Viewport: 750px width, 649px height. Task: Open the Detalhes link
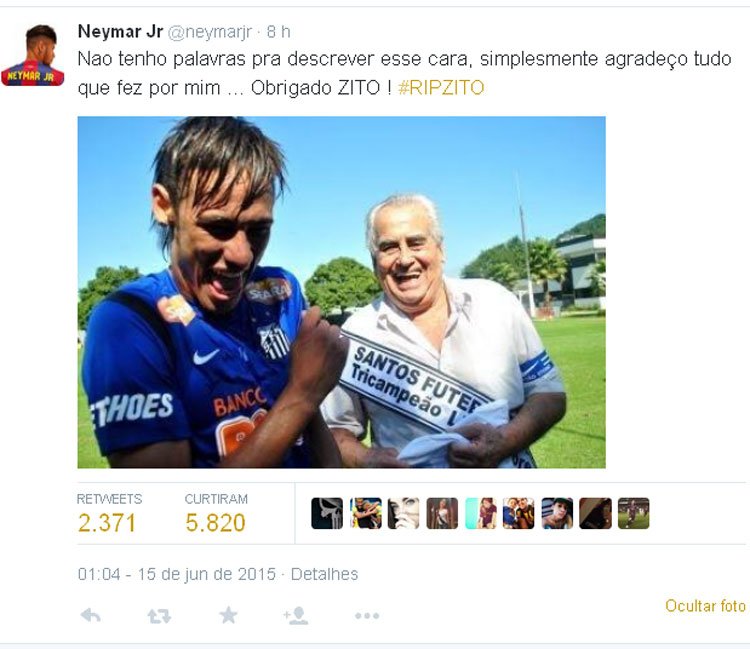[x=324, y=574]
